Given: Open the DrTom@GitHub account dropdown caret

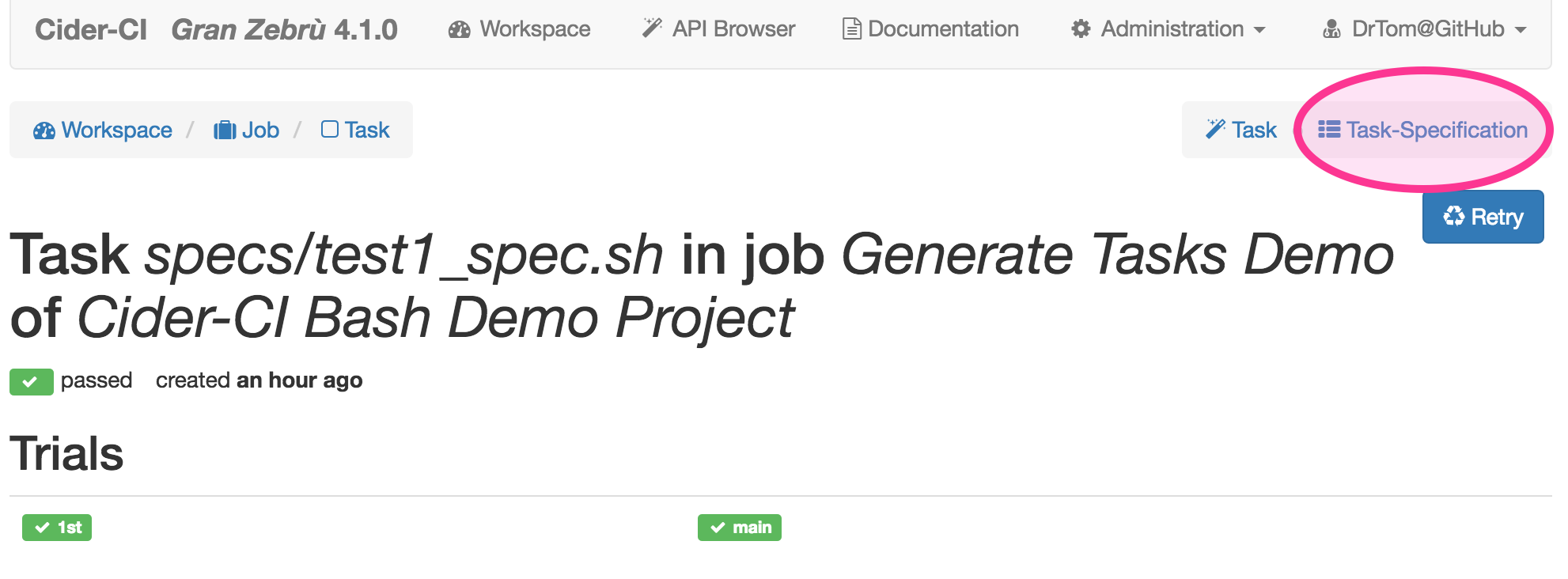Looking at the screenshot, I should pyautogui.click(x=1521, y=30).
